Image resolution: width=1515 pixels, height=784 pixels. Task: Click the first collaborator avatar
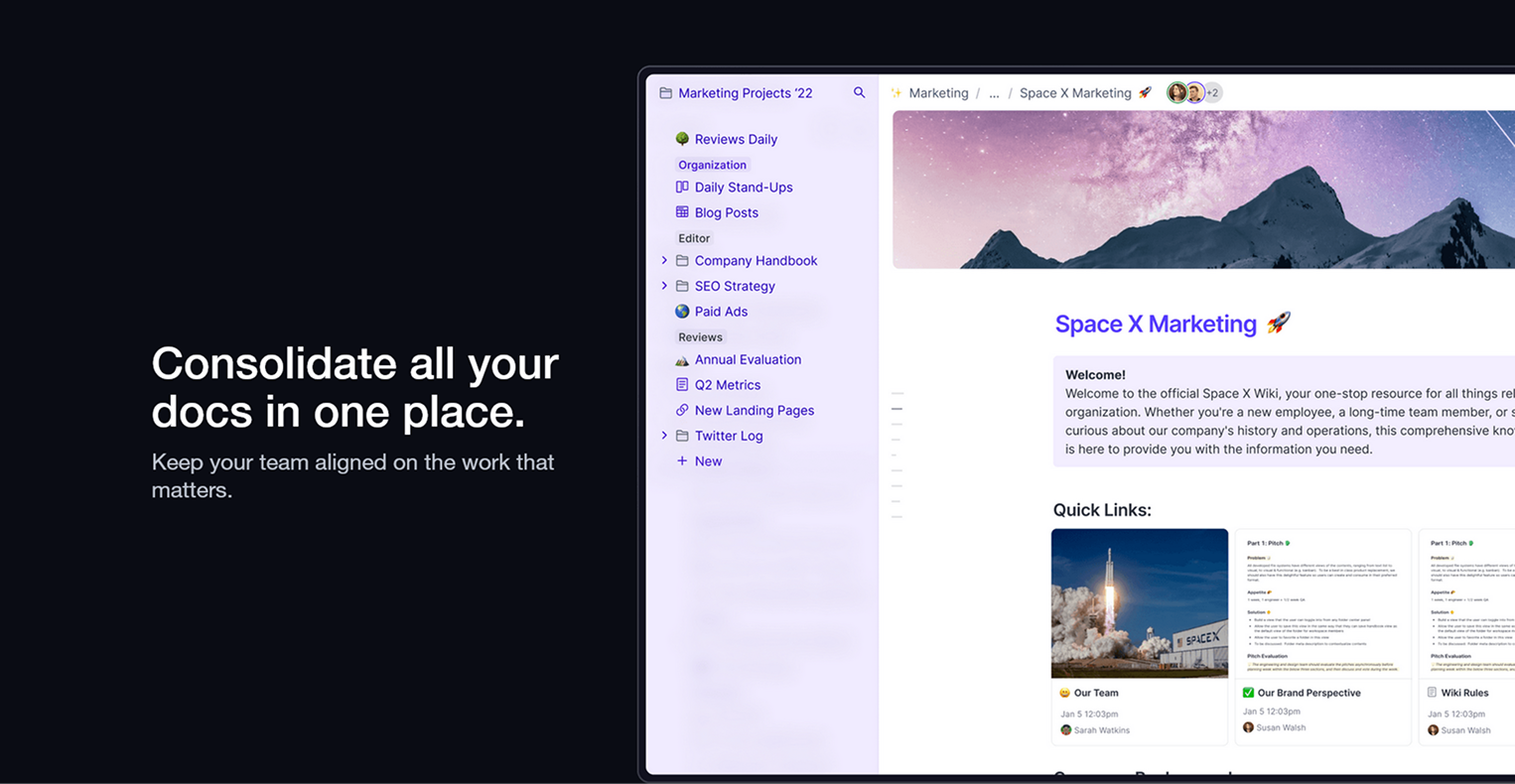1177,92
